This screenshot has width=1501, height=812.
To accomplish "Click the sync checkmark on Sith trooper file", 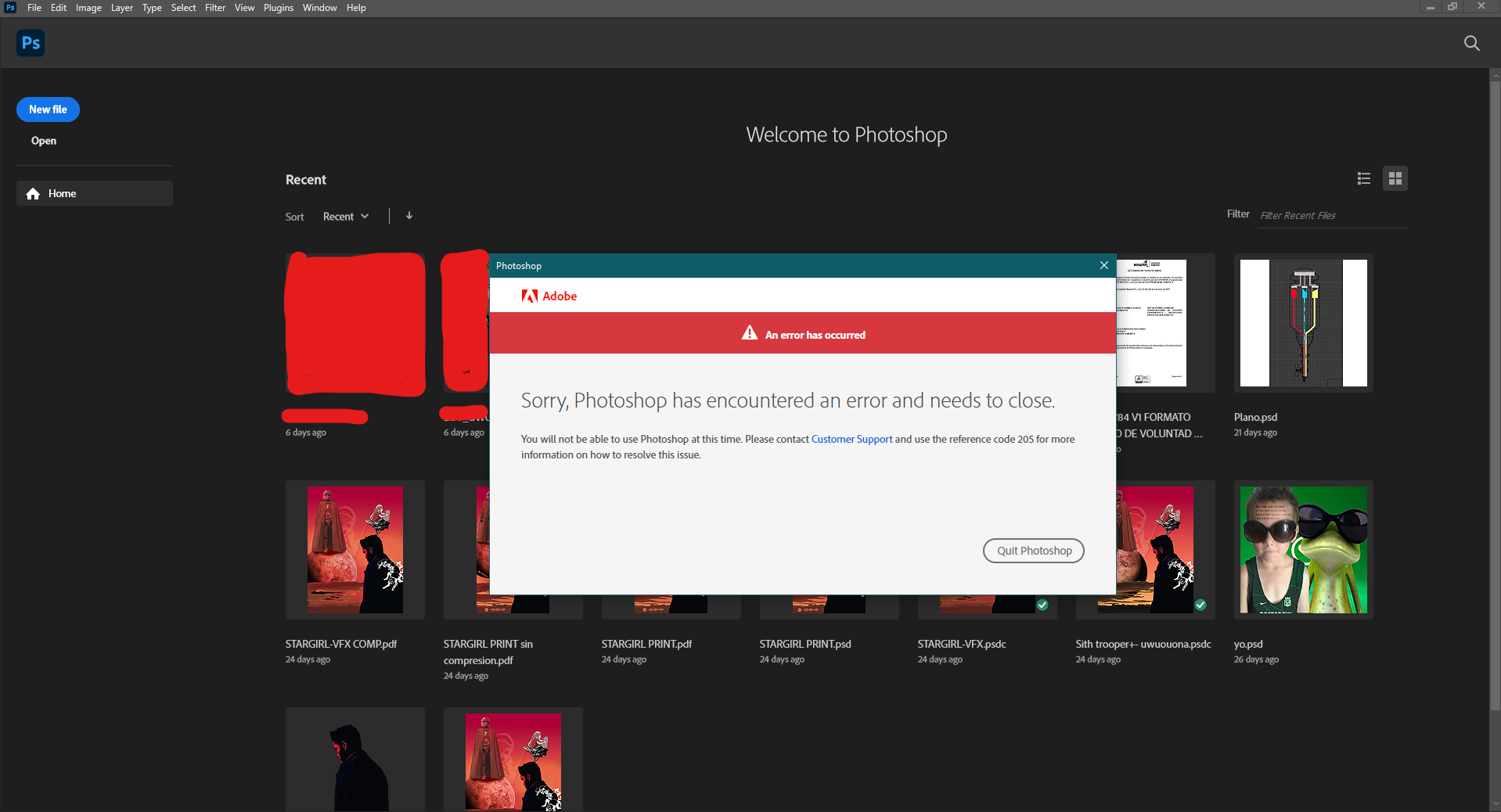I will (1200, 604).
